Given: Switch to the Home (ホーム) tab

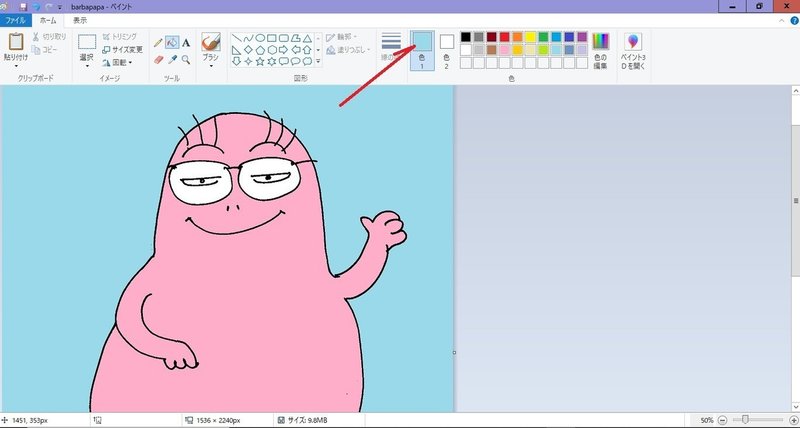Looking at the screenshot, I should (x=48, y=20).
